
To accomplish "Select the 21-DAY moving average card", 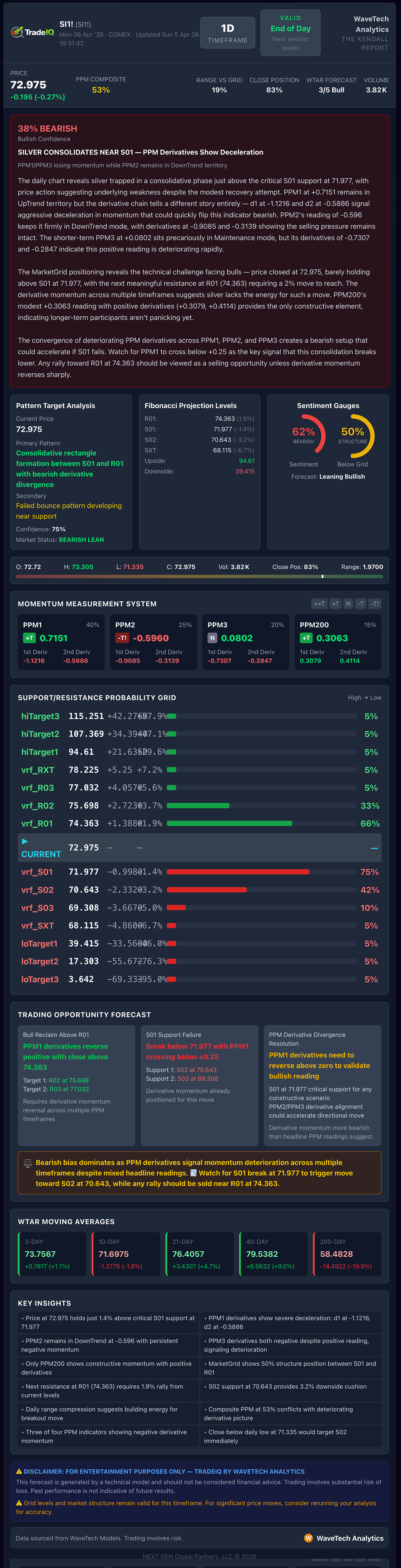I will (200, 1254).
